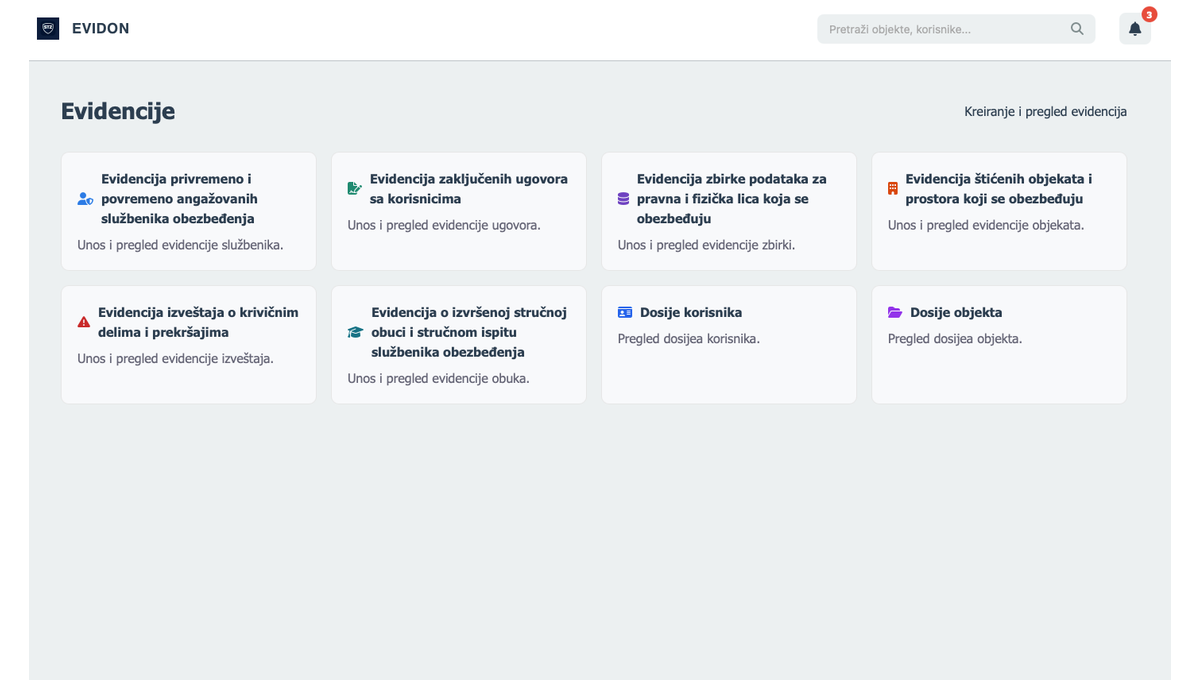Click 'Unos i pregled evidencije obuka' text
Image resolution: width=1200 pixels, height=680 pixels.
[438, 378]
